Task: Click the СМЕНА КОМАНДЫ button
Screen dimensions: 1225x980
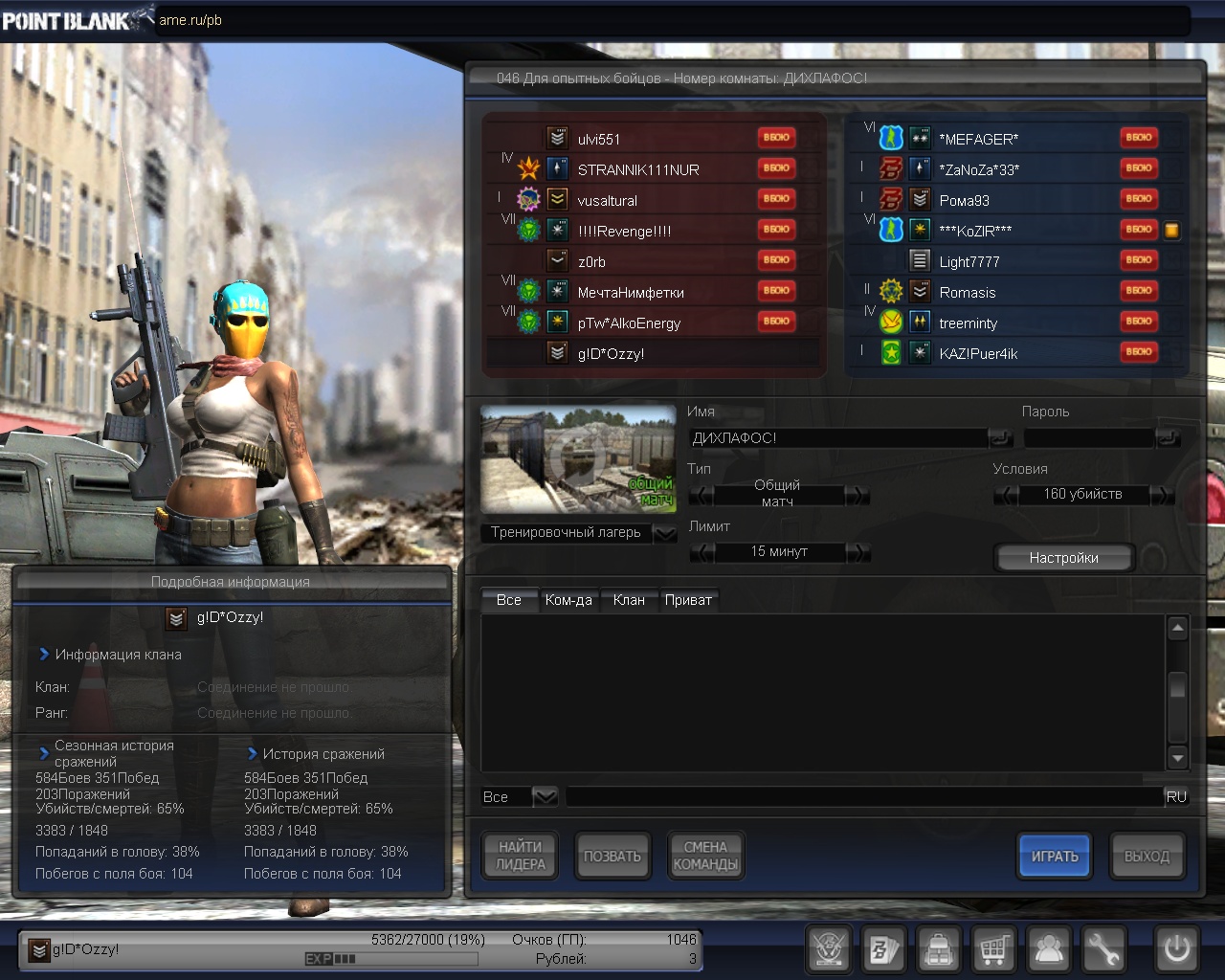Action: (x=705, y=856)
